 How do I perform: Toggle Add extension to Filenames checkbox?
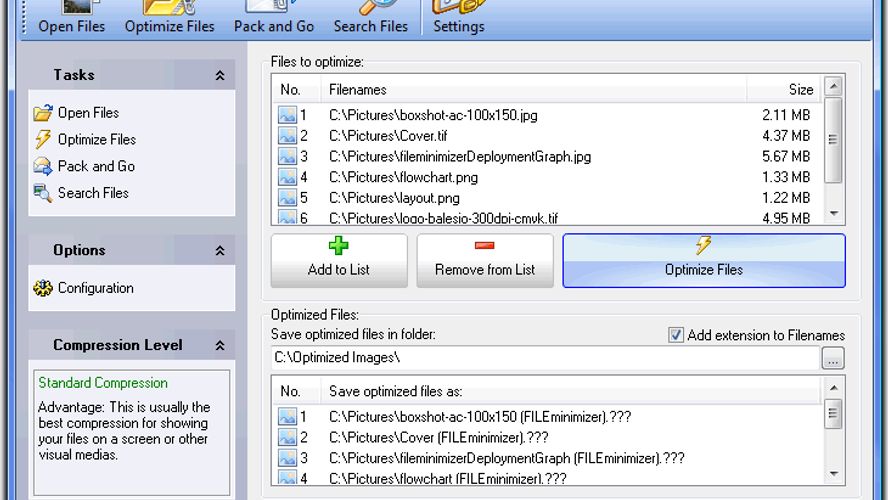tap(676, 335)
